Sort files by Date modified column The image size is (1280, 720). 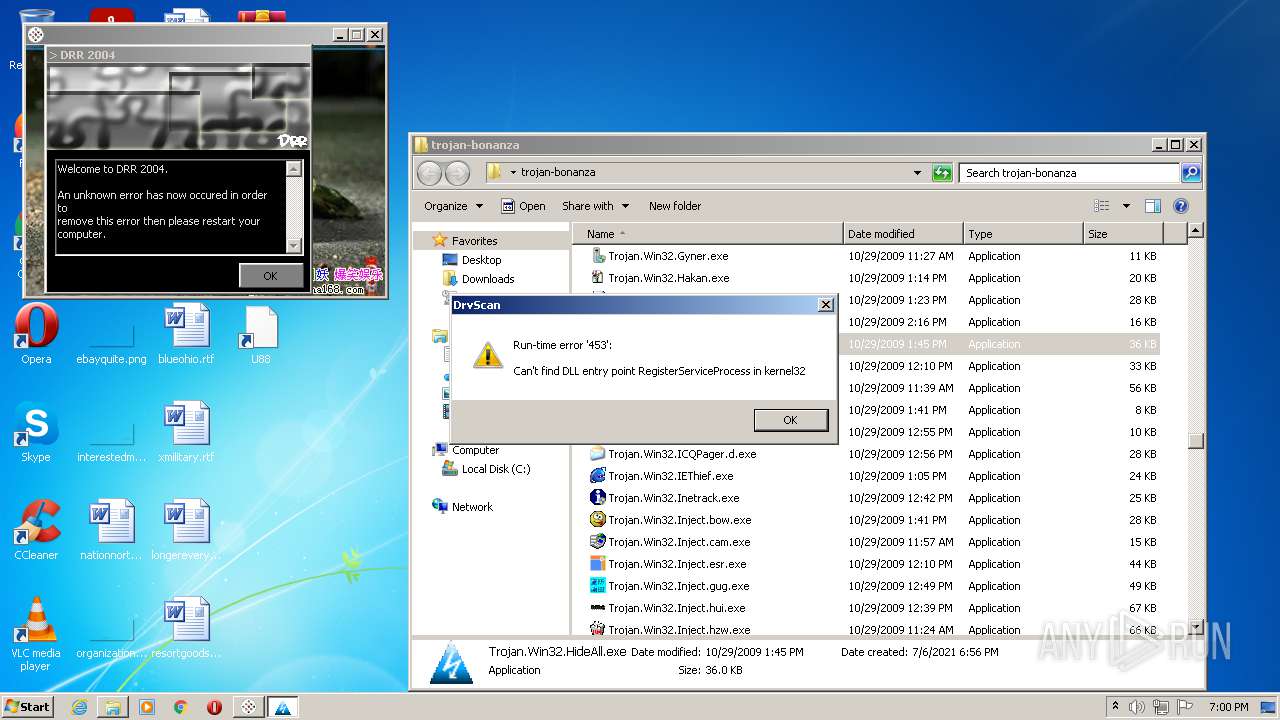pos(903,234)
